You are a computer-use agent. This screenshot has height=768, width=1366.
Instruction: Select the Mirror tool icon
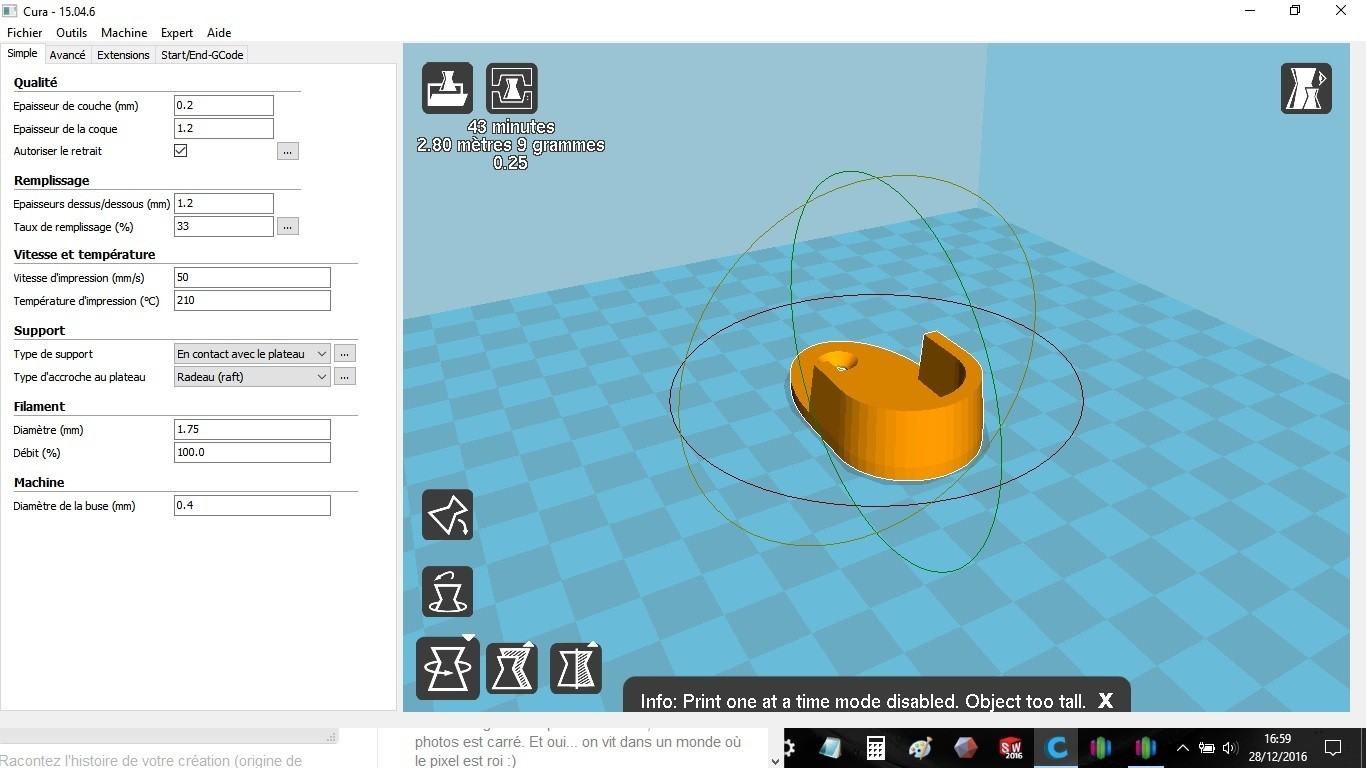coord(576,668)
